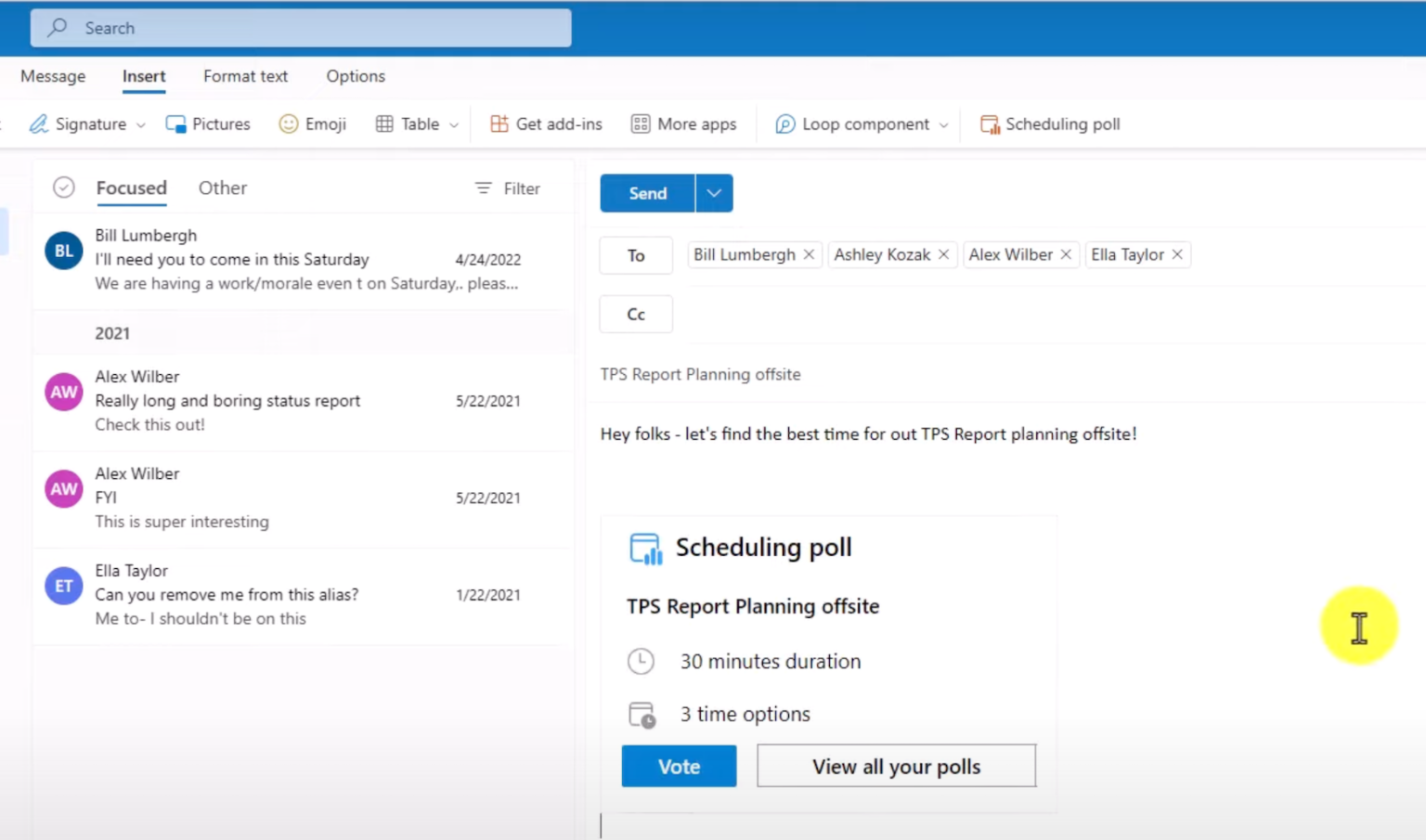This screenshot has height=840, width=1426.
Task: Remove Bill Lumbergh from the To field
Action: coord(808,254)
